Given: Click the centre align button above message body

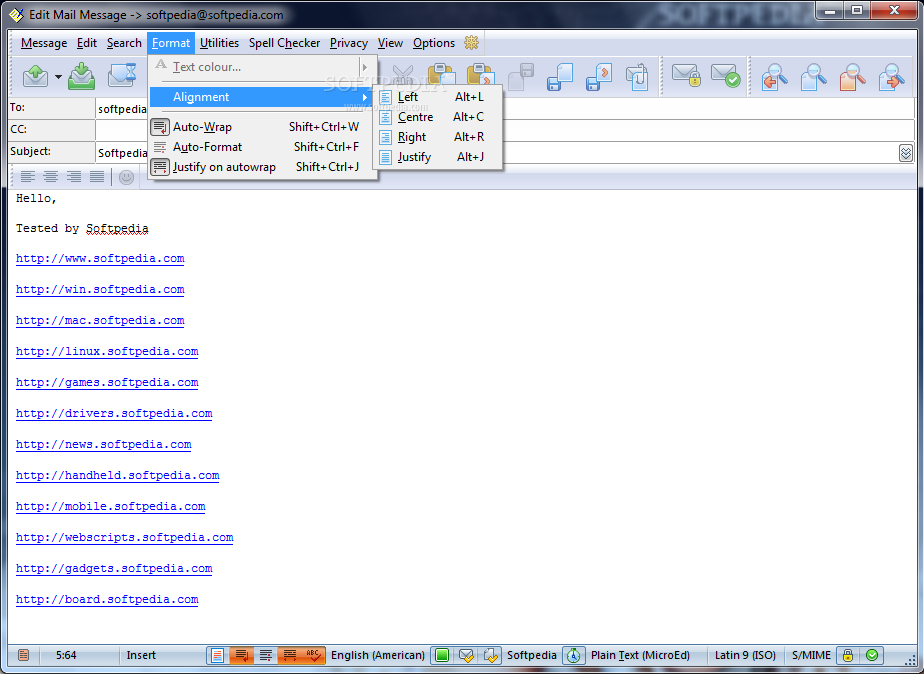Looking at the screenshot, I should pos(51,176).
